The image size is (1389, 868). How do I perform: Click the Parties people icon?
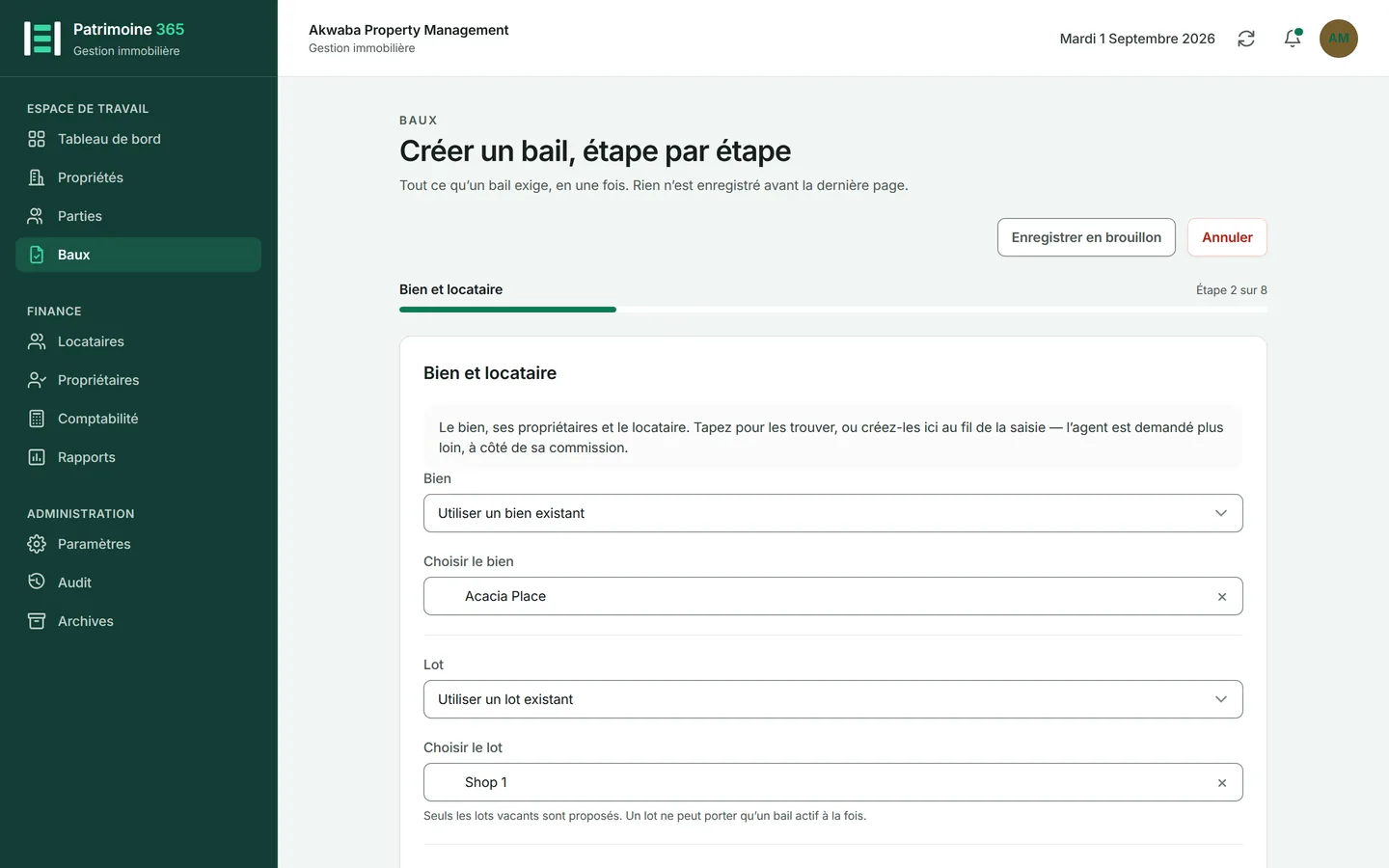point(37,216)
